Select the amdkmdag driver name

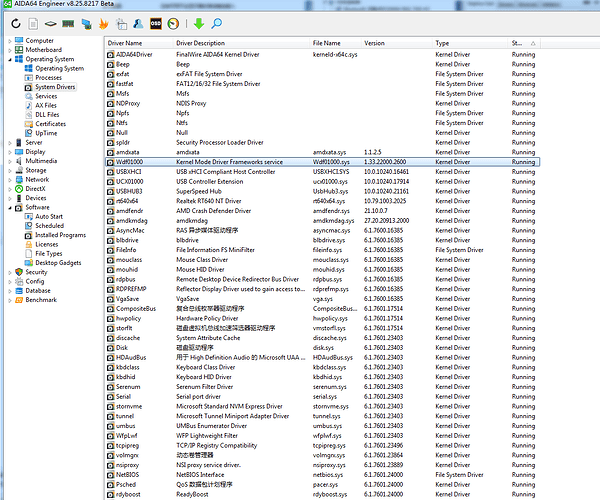tap(132, 221)
